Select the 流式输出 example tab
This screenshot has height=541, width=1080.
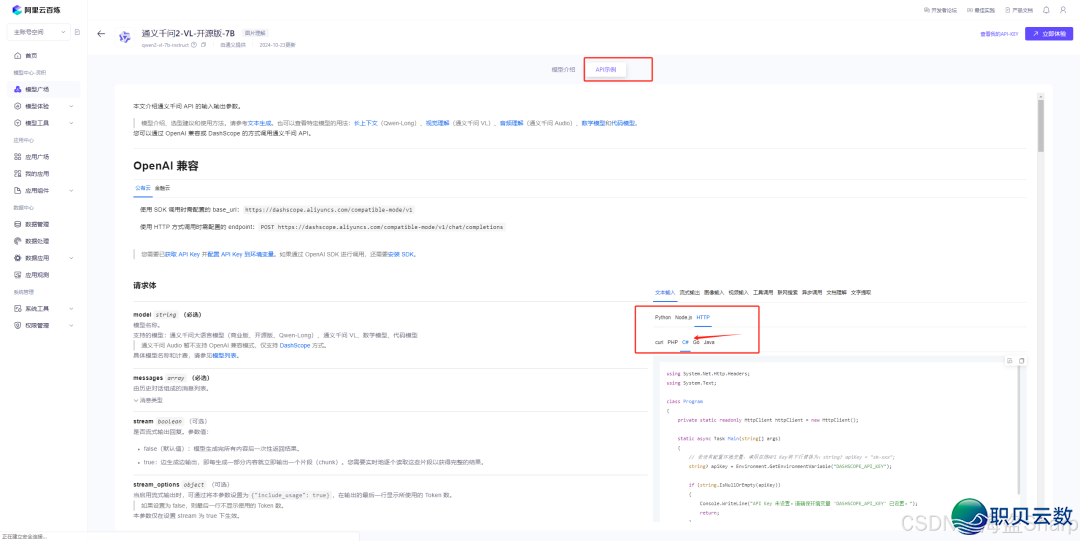click(x=689, y=292)
